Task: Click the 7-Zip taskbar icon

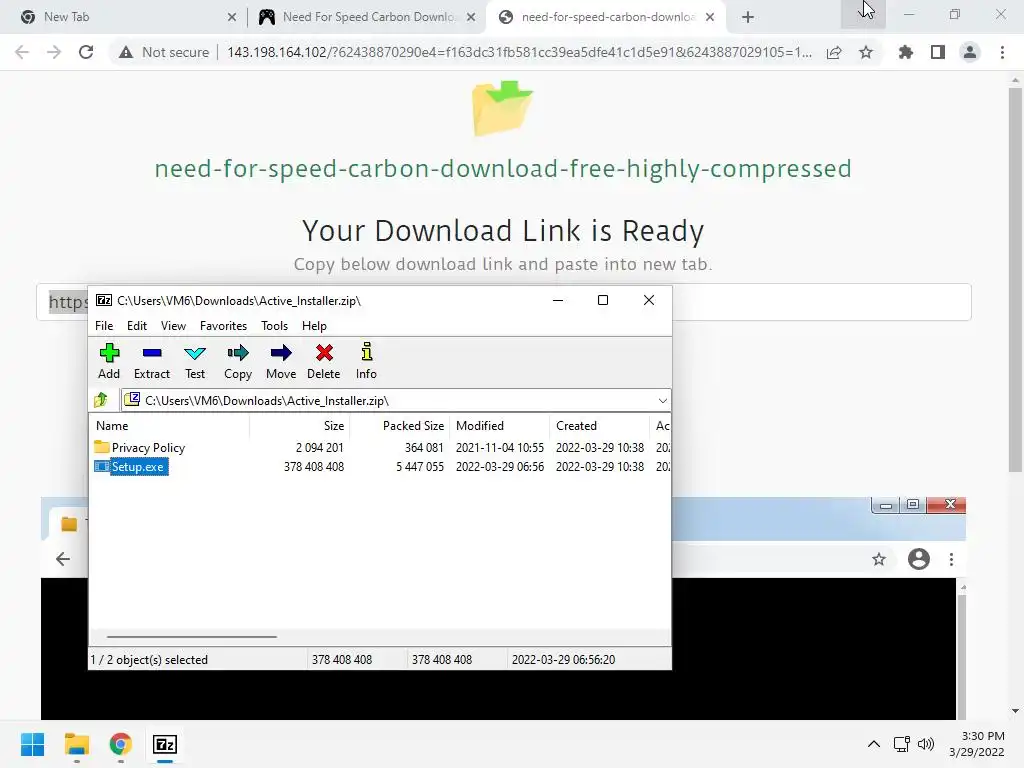Action: click(165, 744)
